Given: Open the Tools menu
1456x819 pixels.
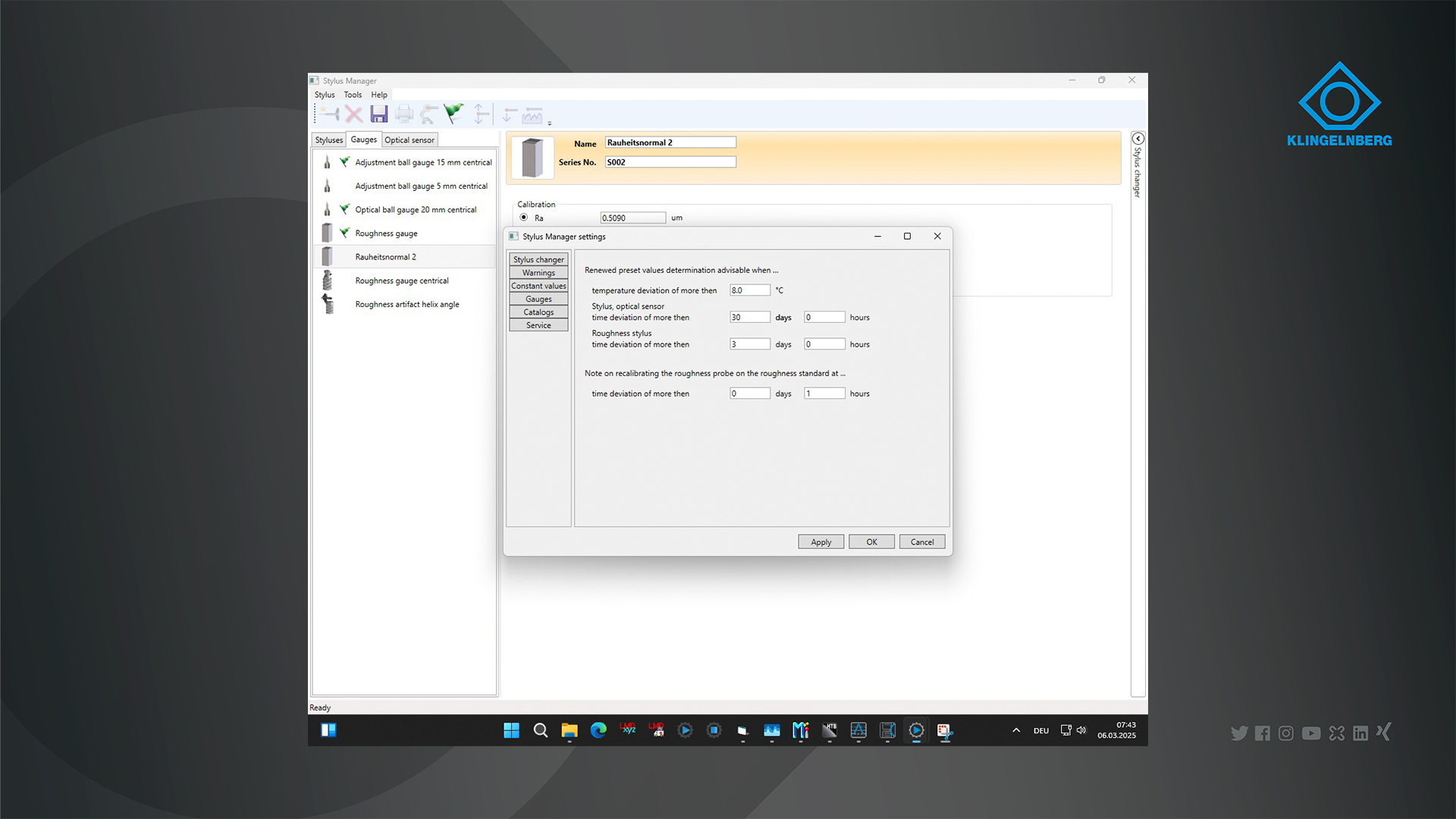Looking at the screenshot, I should pyautogui.click(x=353, y=95).
